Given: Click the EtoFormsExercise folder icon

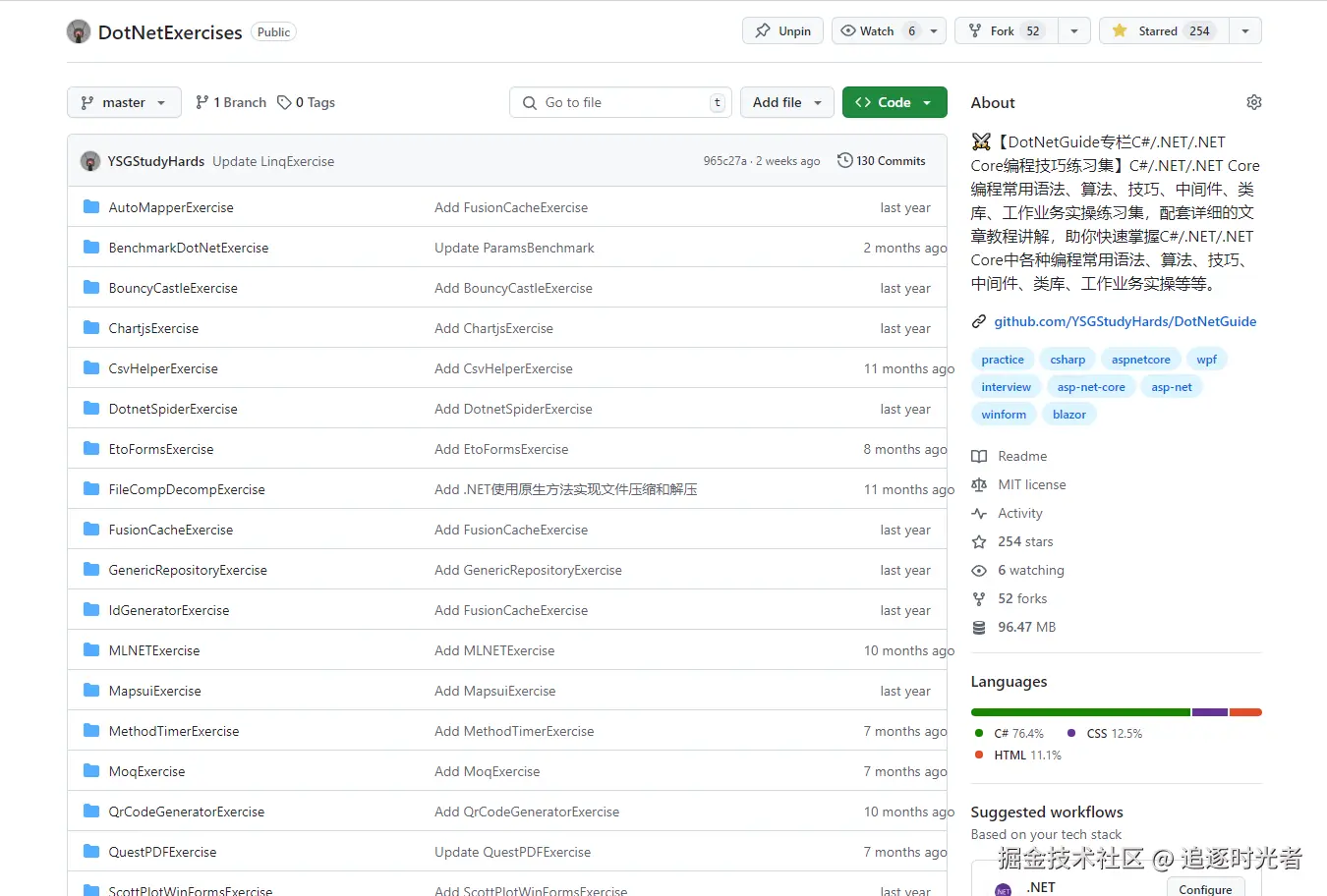Looking at the screenshot, I should 91,448.
